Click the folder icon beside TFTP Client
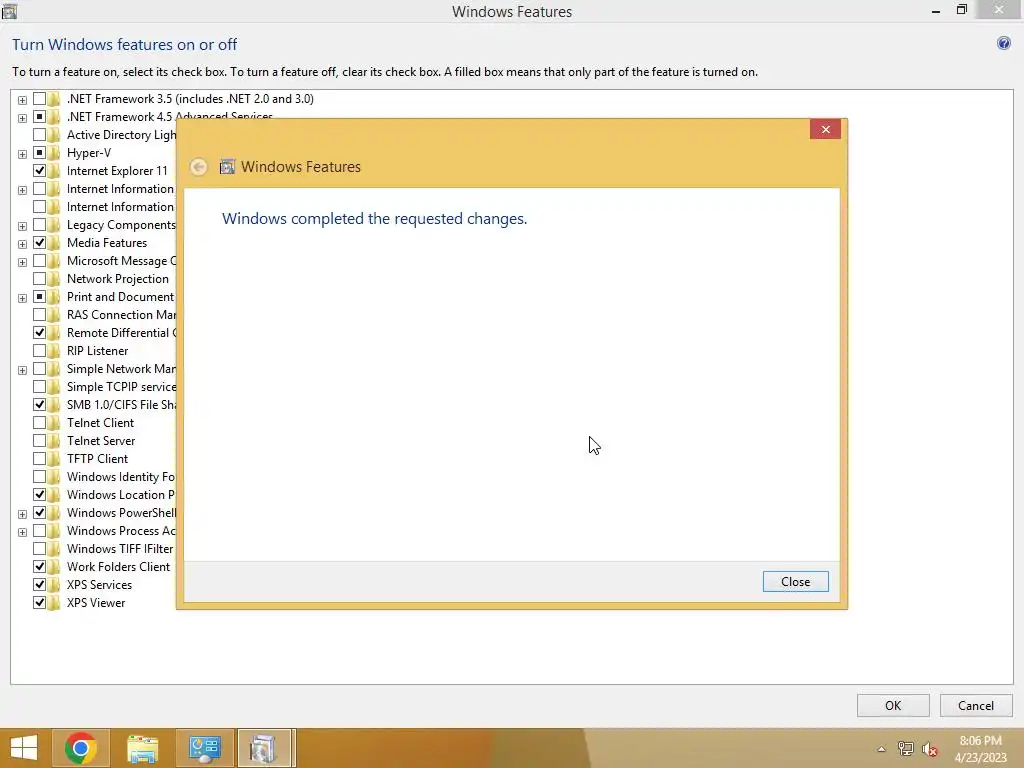Viewport: 1024px width, 768px height. click(55, 458)
